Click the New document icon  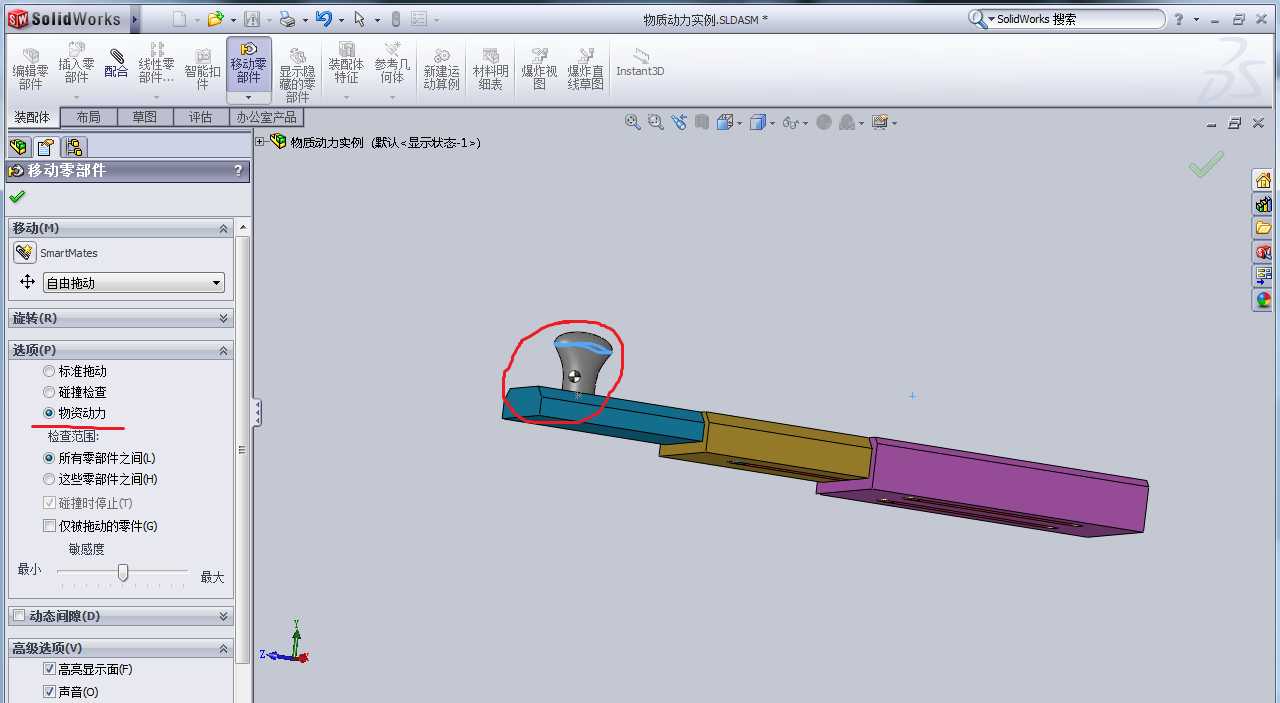[180, 19]
